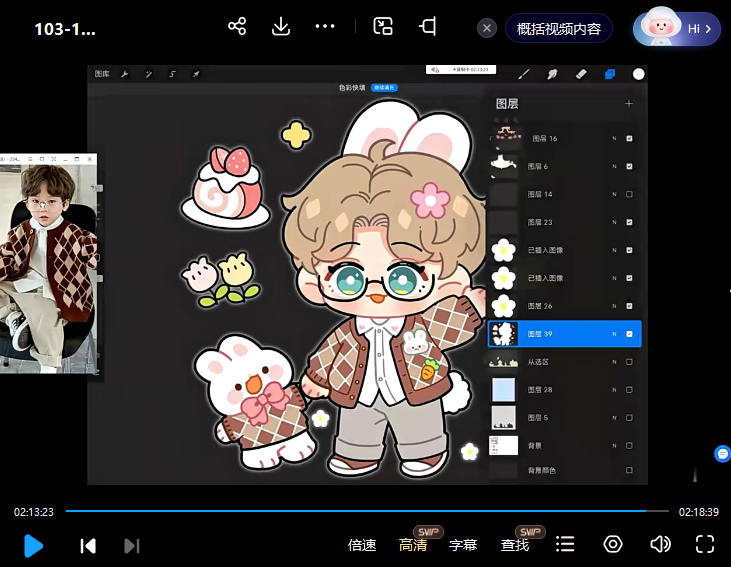Screen dimensions: 731x567
Task: Open the 字幕 subtitles option
Action: click(463, 545)
